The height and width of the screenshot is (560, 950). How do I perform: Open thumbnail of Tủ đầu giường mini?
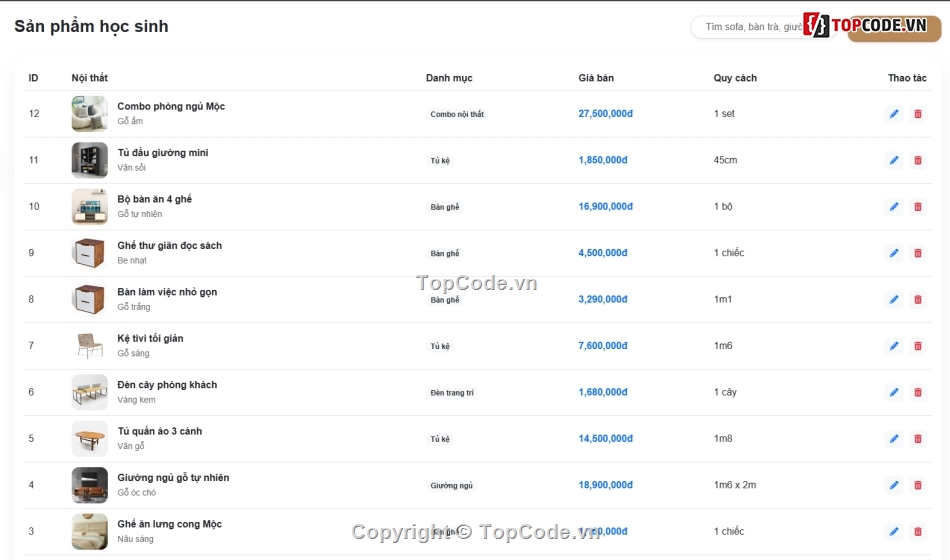[90, 160]
